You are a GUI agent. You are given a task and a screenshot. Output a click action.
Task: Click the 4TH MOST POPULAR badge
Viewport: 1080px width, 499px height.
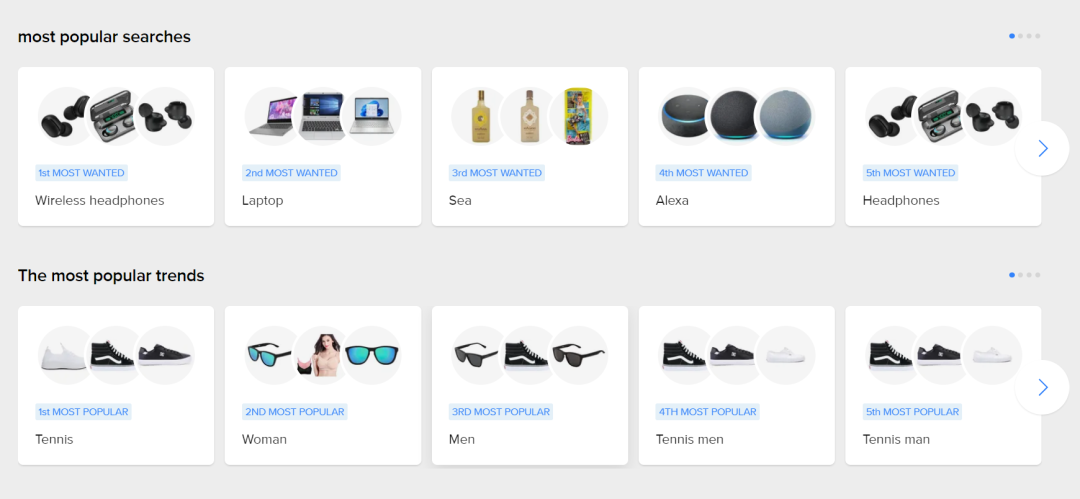708,412
